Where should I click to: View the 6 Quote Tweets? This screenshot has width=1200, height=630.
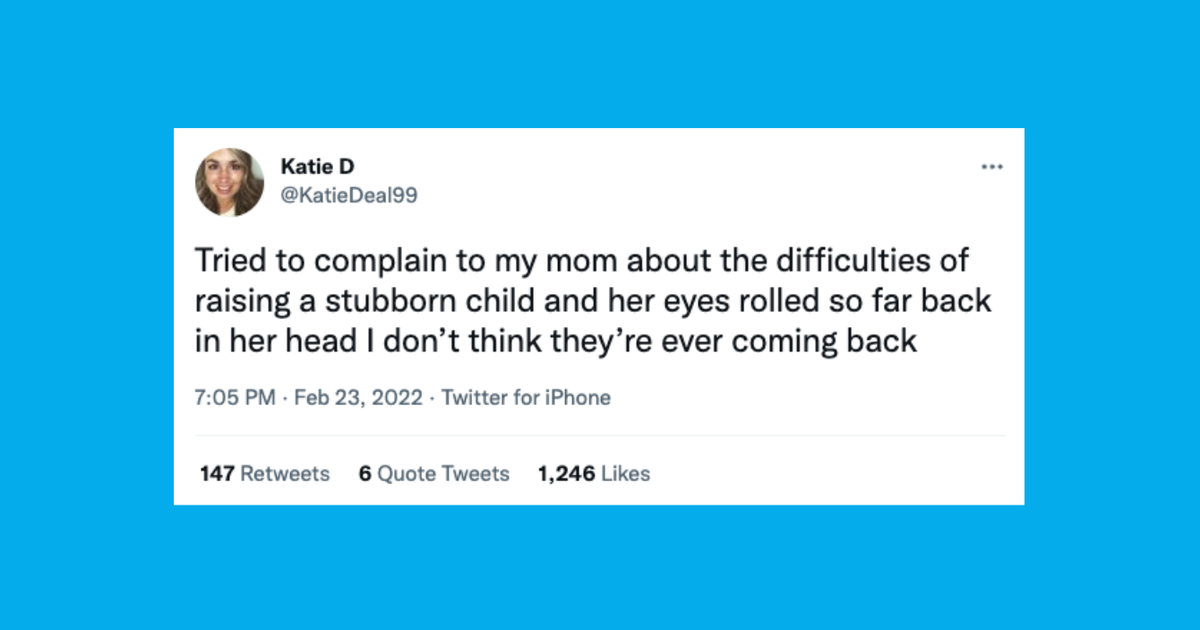[433, 473]
